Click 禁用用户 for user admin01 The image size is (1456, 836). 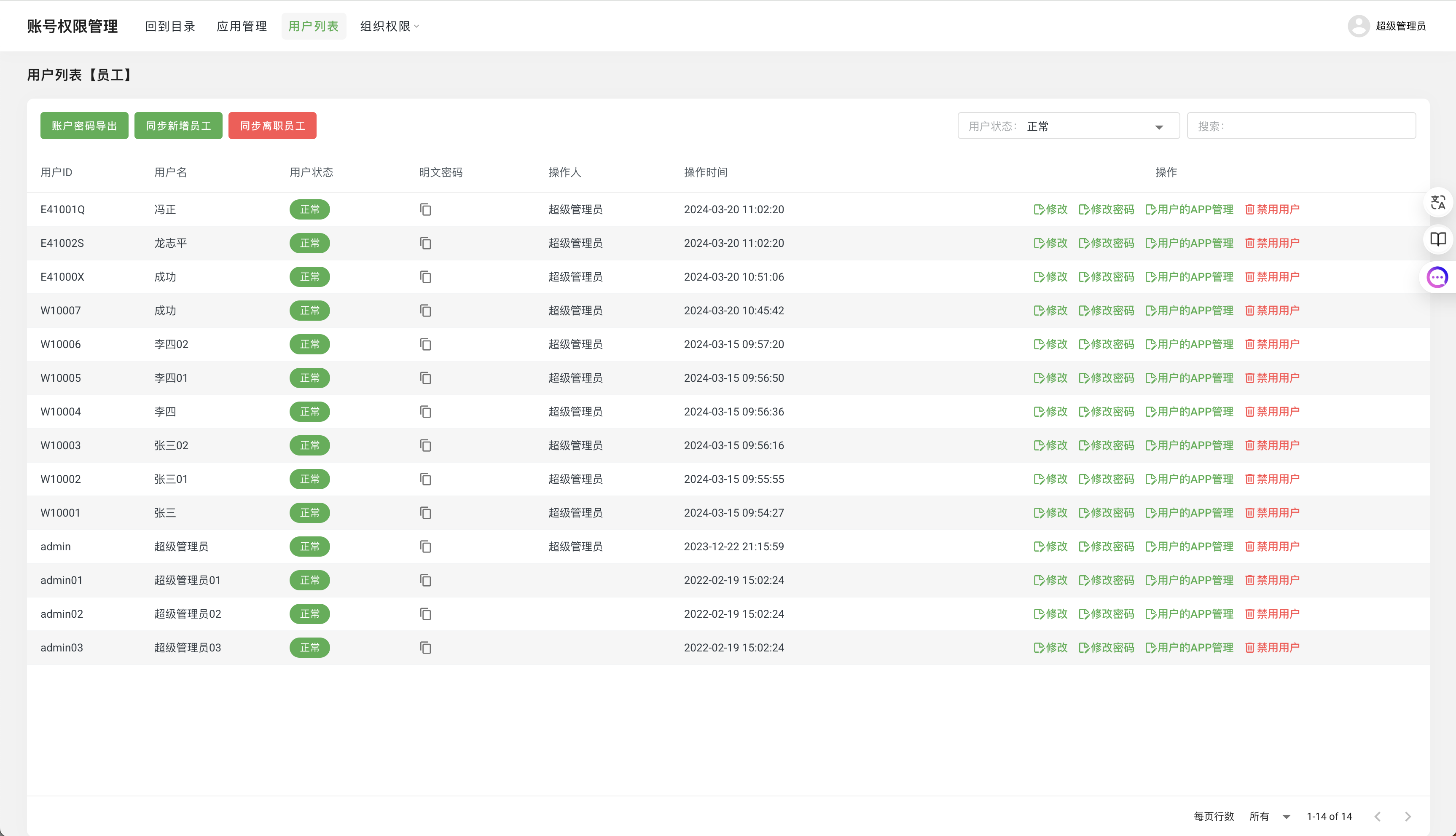(1272, 581)
